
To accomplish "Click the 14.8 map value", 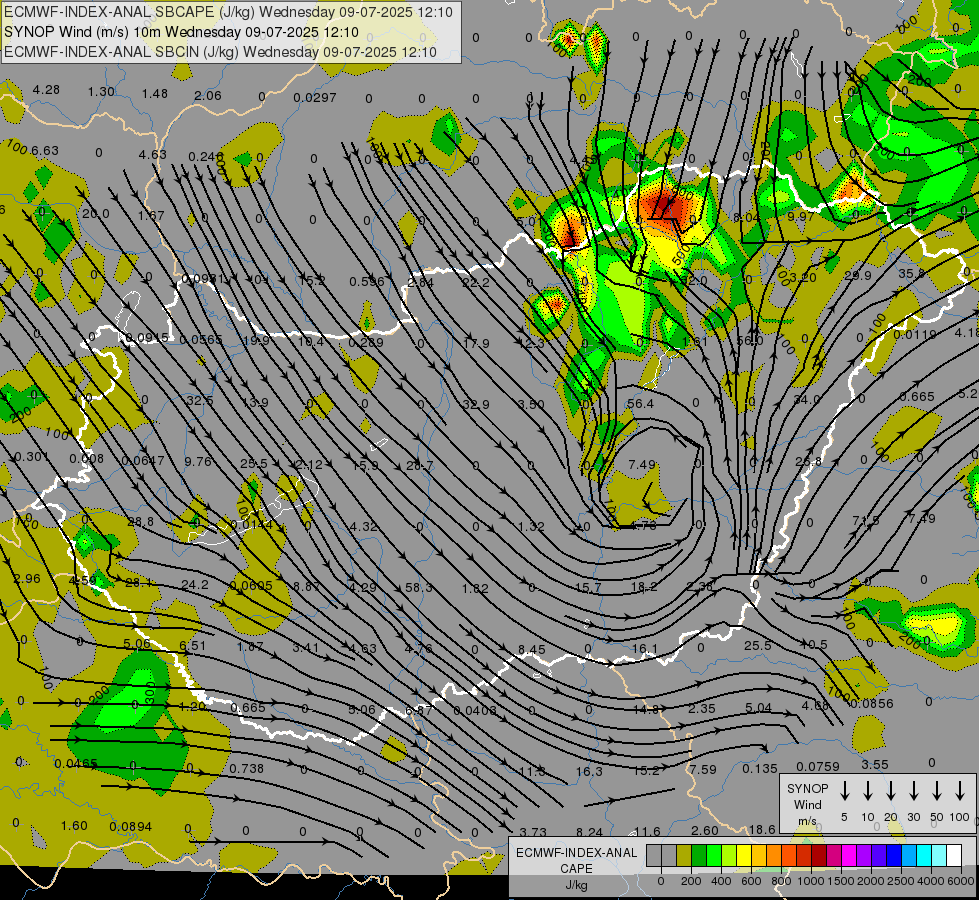I will pyautogui.click(x=646, y=710).
